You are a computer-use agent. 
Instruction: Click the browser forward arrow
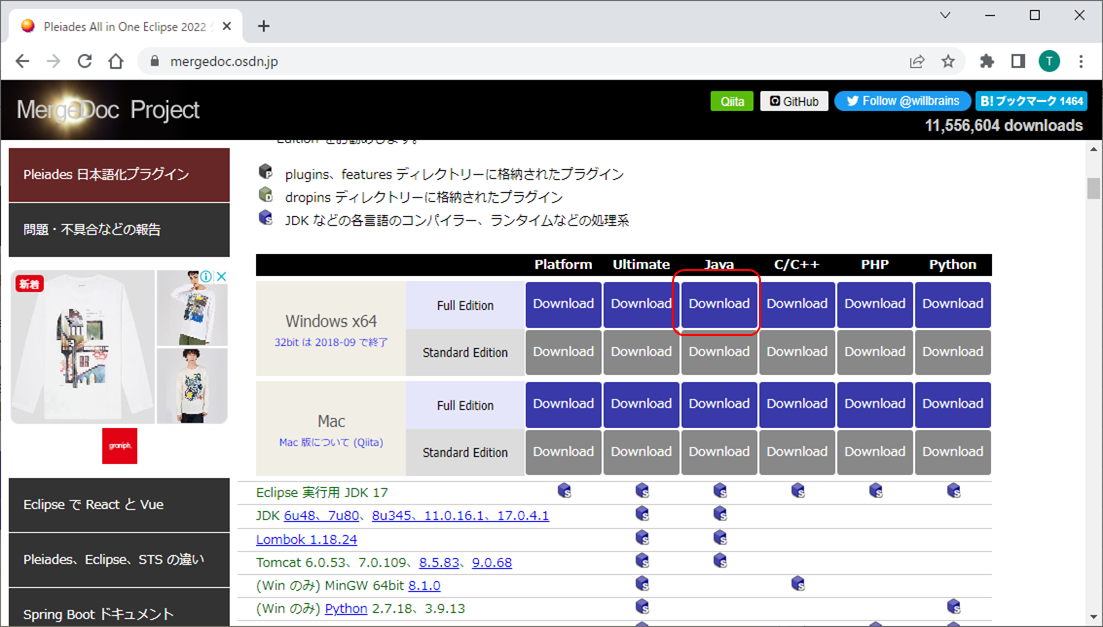pos(53,61)
